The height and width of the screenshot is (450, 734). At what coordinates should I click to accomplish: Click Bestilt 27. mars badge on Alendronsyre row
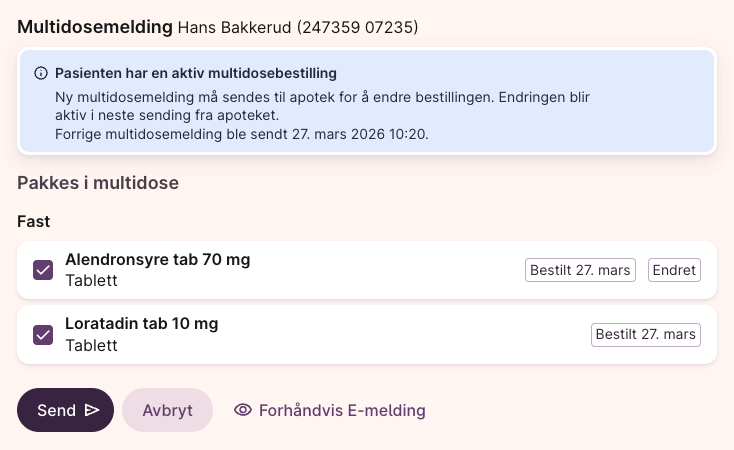click(581, 270)
